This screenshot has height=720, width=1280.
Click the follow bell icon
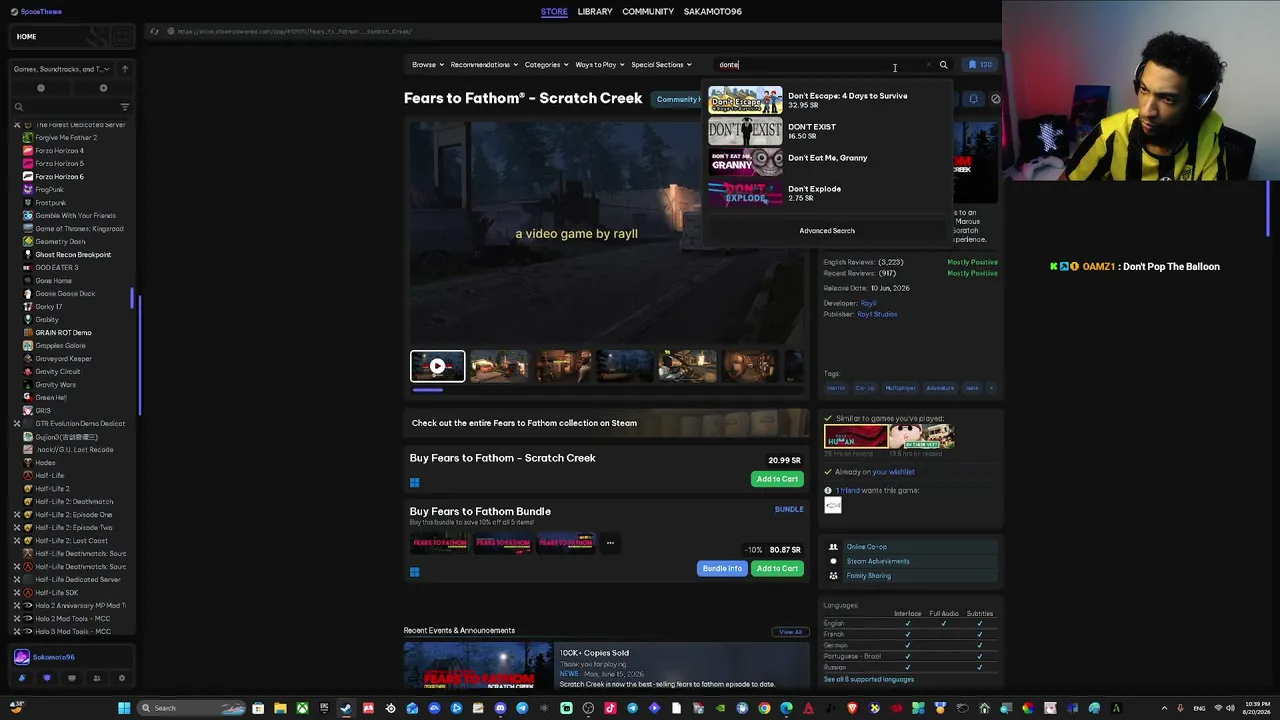(x=974, y=99)
